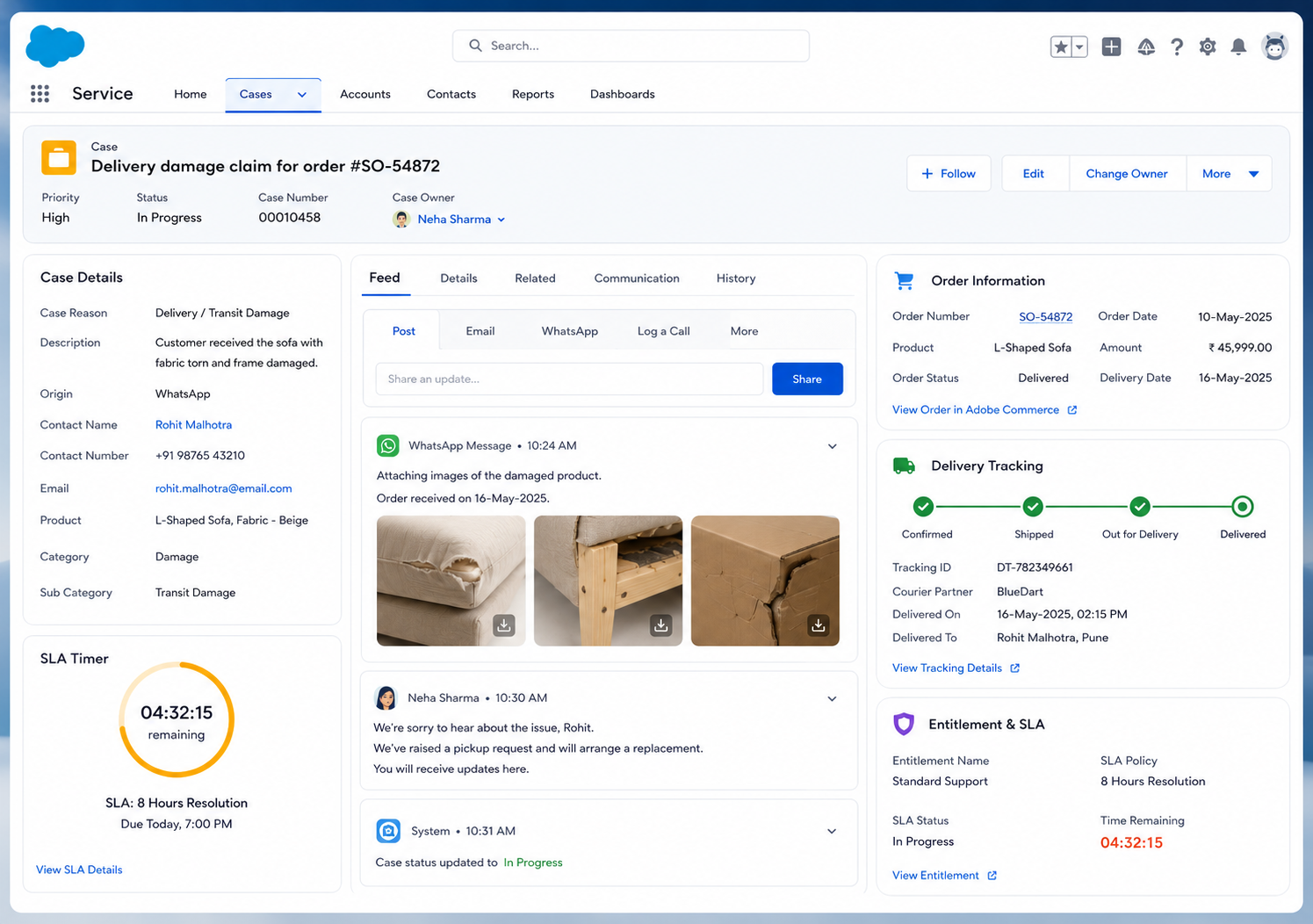1313x924 pixels.
Task: Click the blue Share button
Action: coord(807,379)
